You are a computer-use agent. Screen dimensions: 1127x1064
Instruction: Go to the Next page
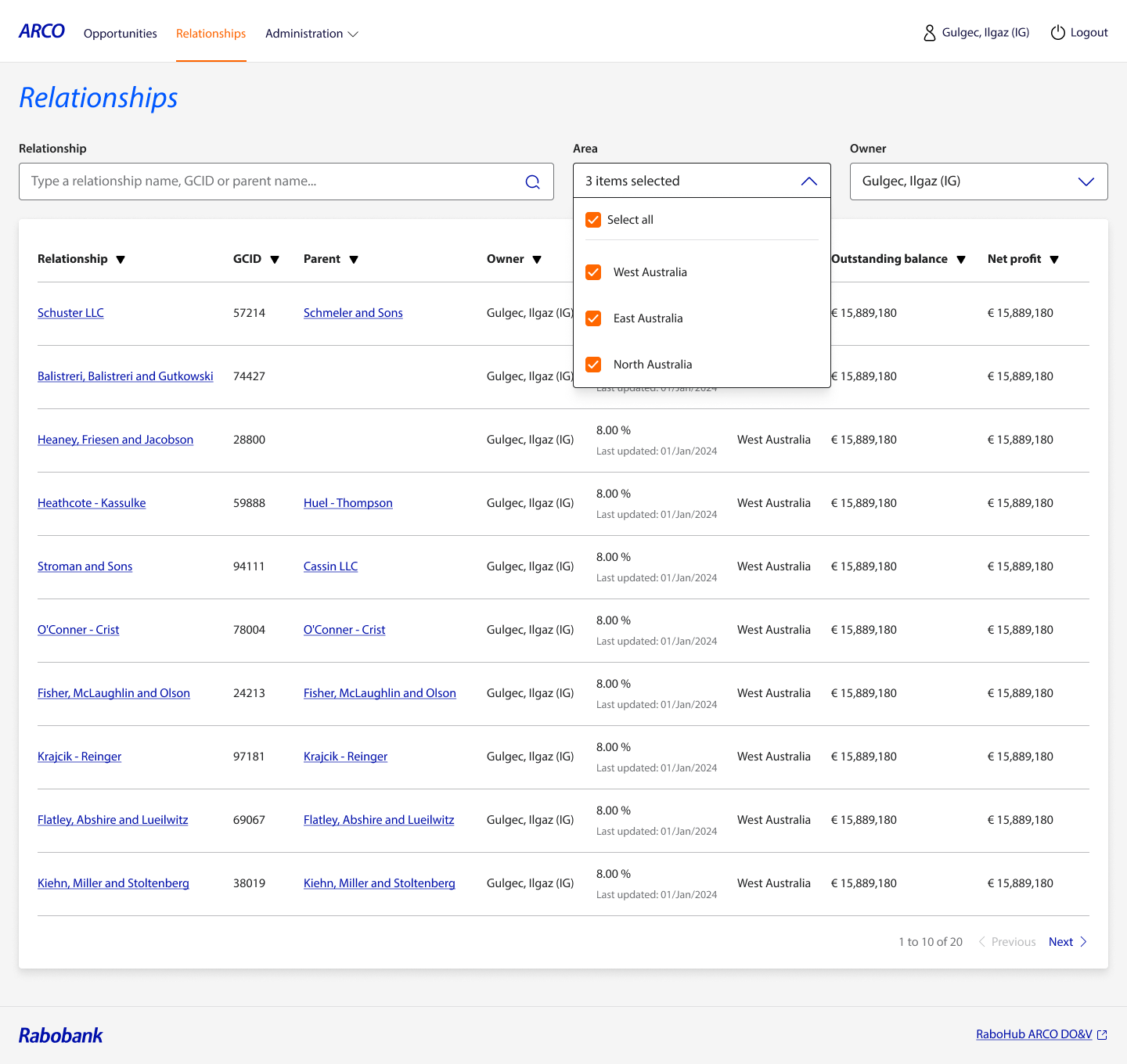click(1068, 942)
